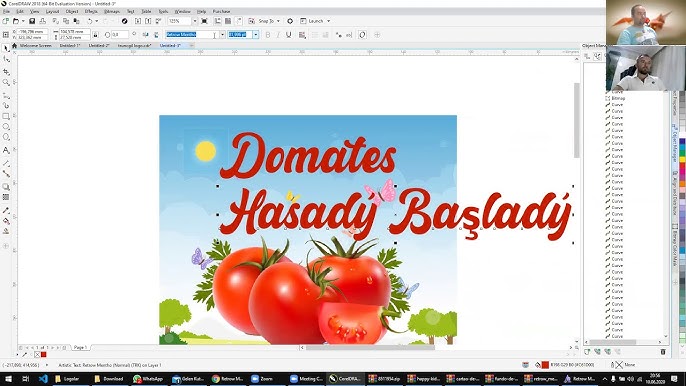The width and height of the screenshot is (686, 386).
Task: Select the Shape tool in the toolbox
Action: (6, 59)
